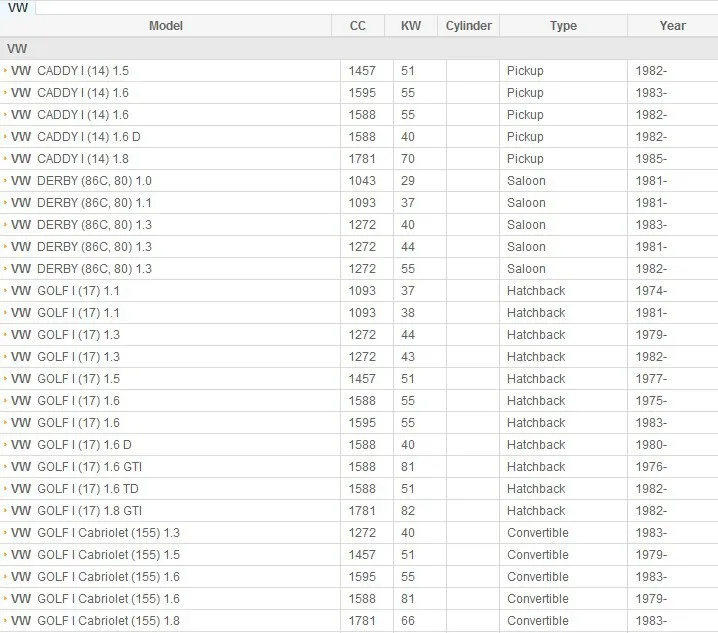Select row VW GOLF I (17) 1.8 GTI
This screenshot has width=718, height=633.
click(x=359, y=511)
